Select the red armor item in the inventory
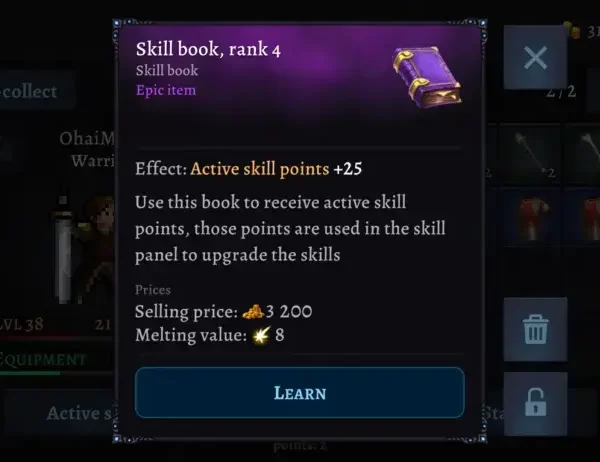This screenshot has height=462, width=600. tap(532, 218)
